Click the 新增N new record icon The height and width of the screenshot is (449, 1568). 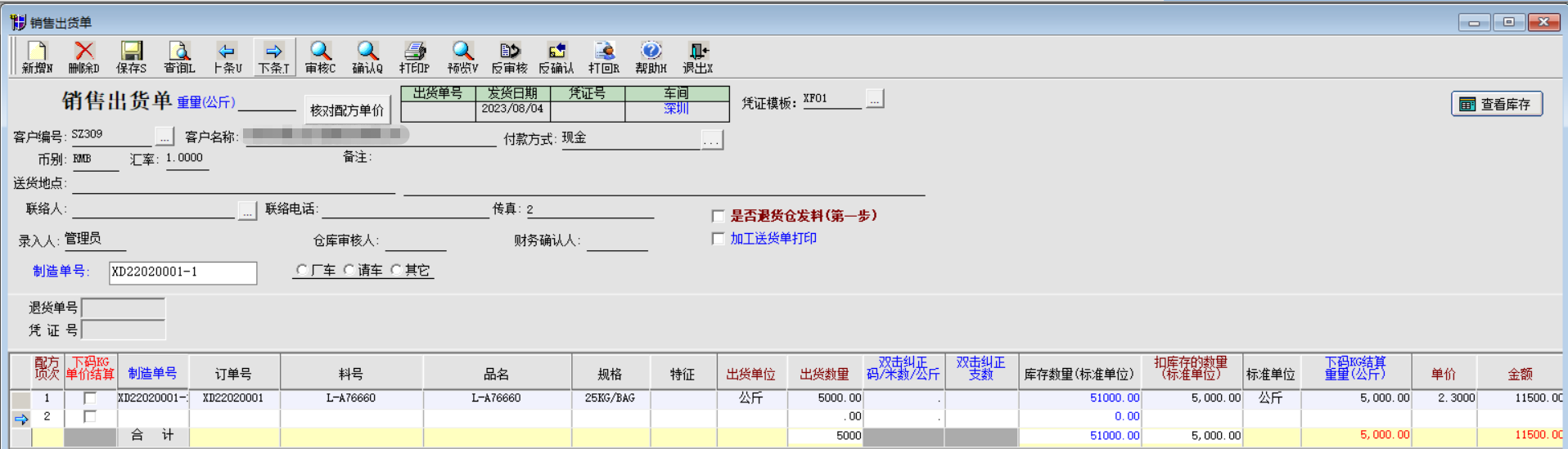(37, 57)
